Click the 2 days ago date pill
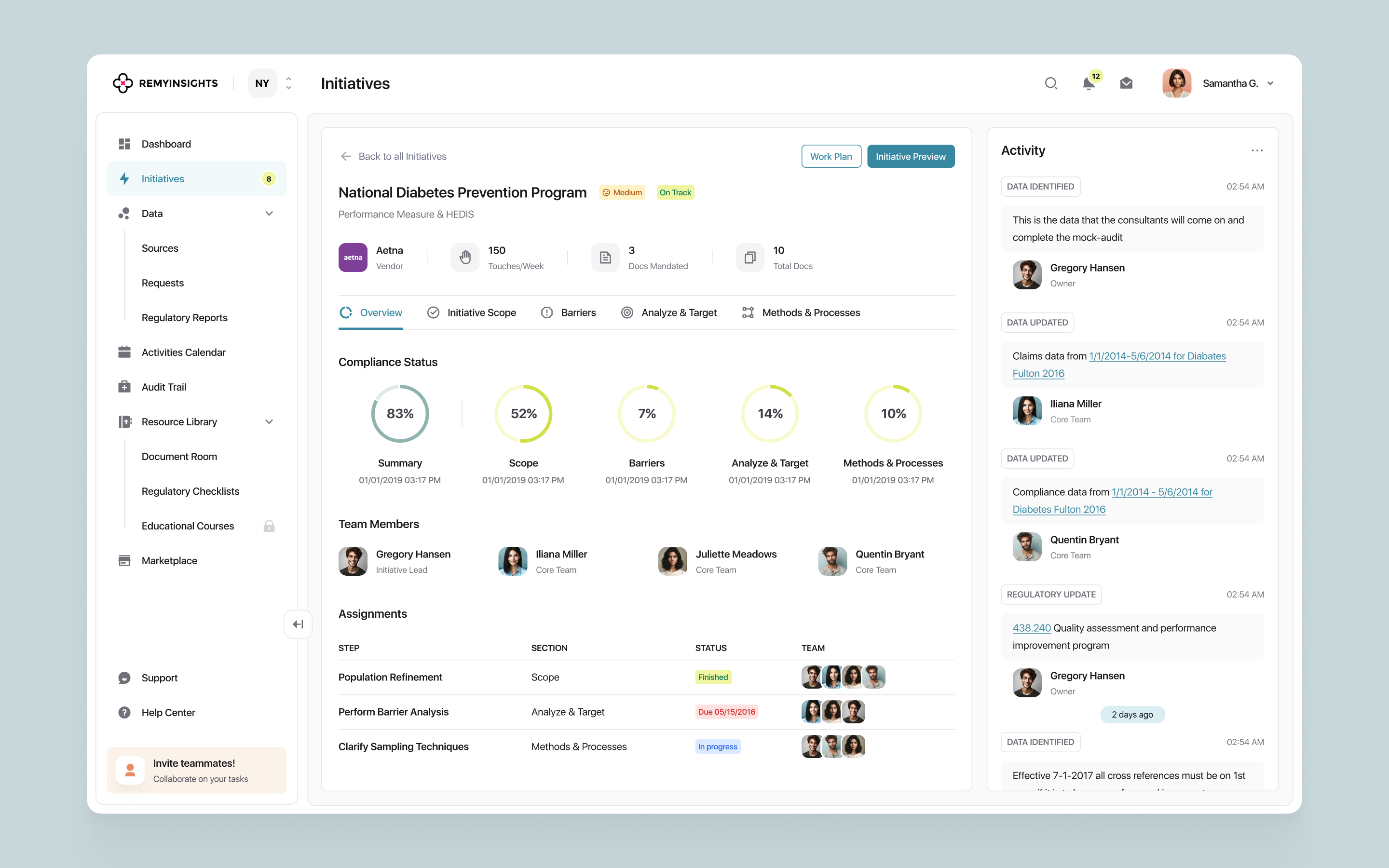 click(1132, 715)
